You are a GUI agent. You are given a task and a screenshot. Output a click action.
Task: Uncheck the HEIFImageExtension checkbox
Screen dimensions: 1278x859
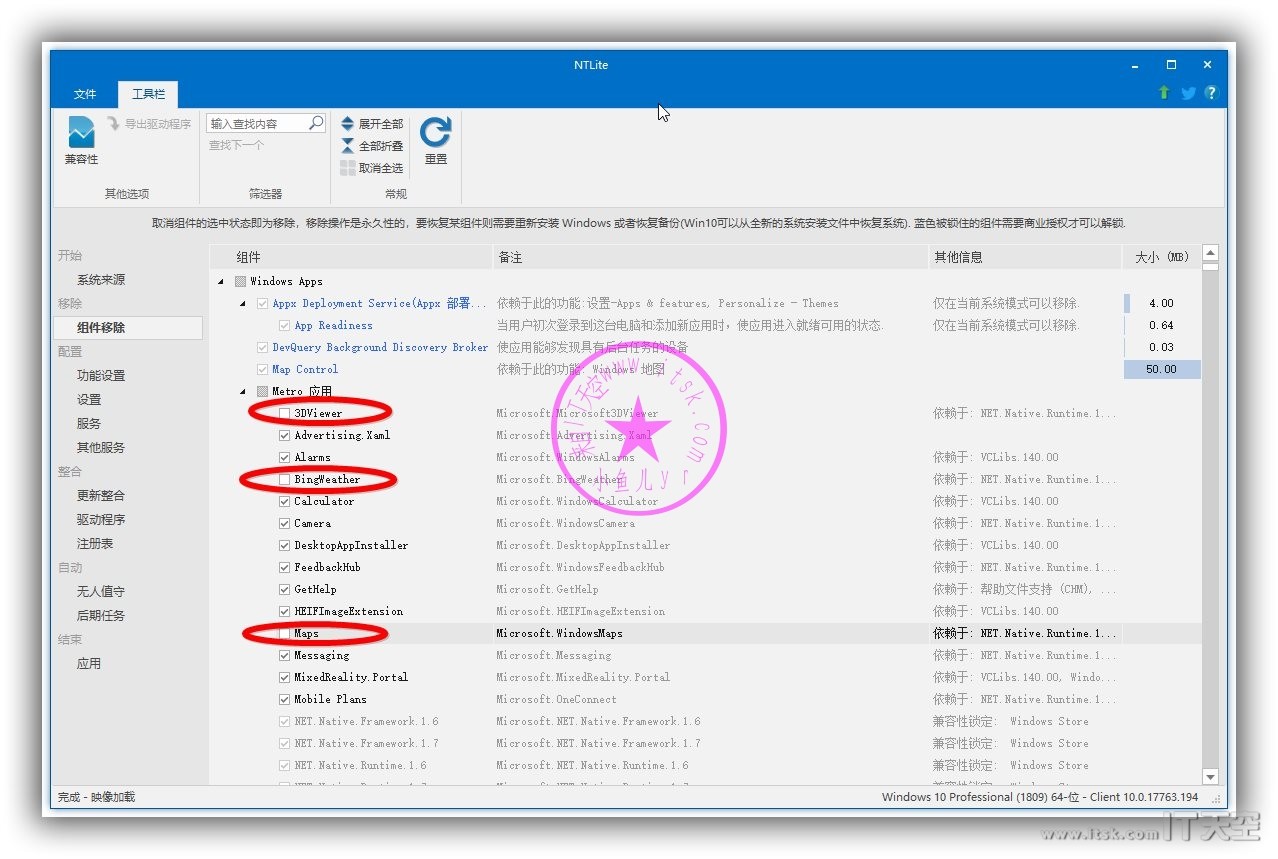[285, 611]
